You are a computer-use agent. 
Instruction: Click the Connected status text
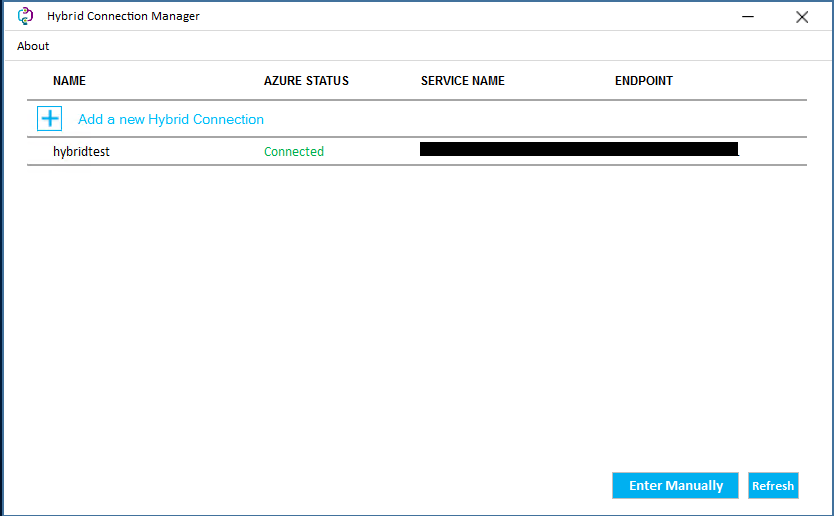(294, 152)
